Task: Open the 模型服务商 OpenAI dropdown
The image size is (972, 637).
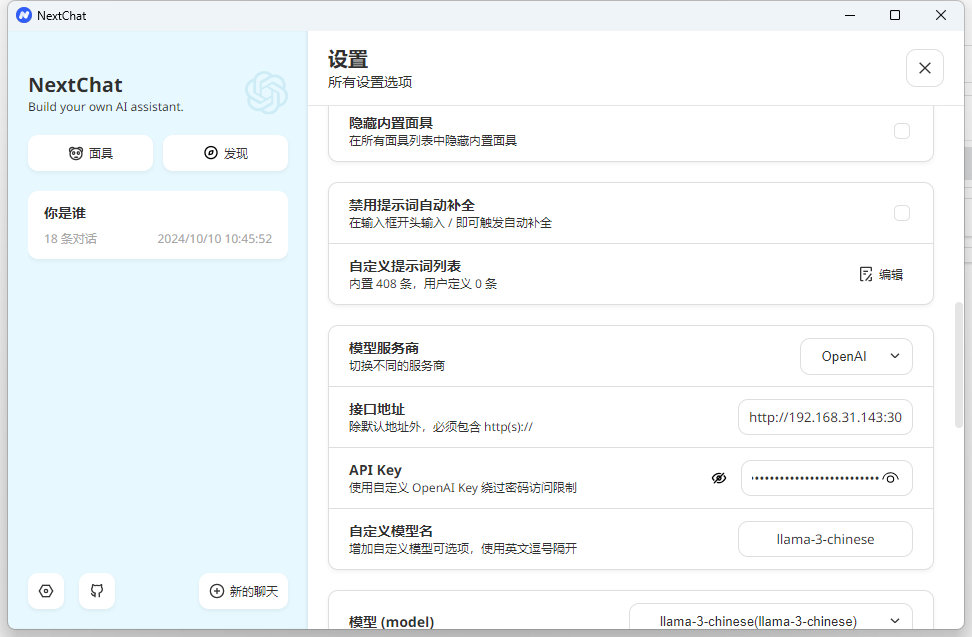Action: click(856, 356)
